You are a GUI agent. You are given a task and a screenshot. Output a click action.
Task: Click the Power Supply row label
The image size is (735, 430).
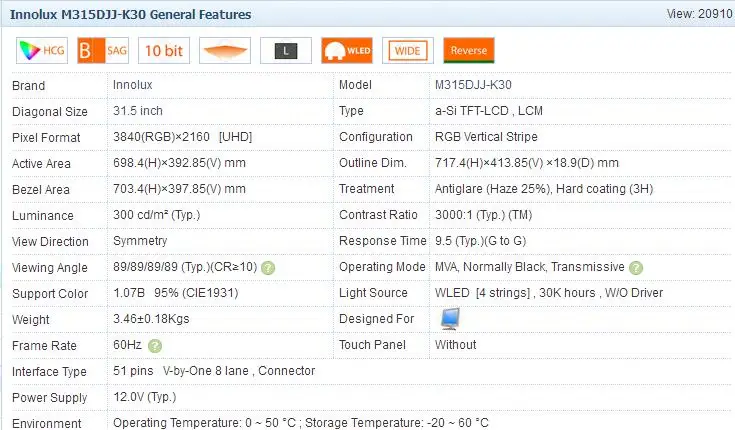[50, 398]
